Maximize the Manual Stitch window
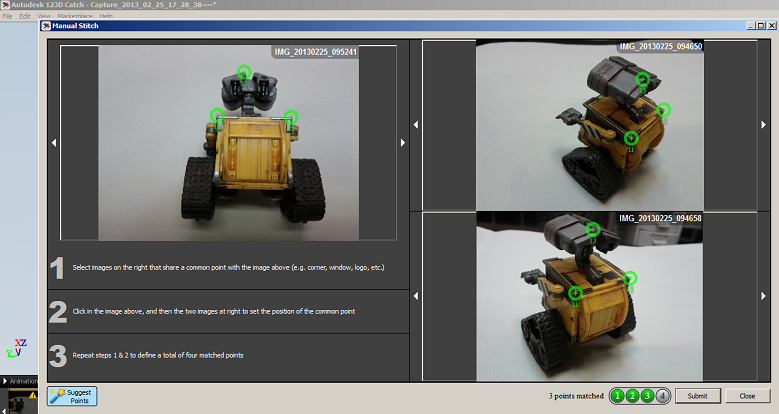 pyautogui.click(x=761, y=26)
